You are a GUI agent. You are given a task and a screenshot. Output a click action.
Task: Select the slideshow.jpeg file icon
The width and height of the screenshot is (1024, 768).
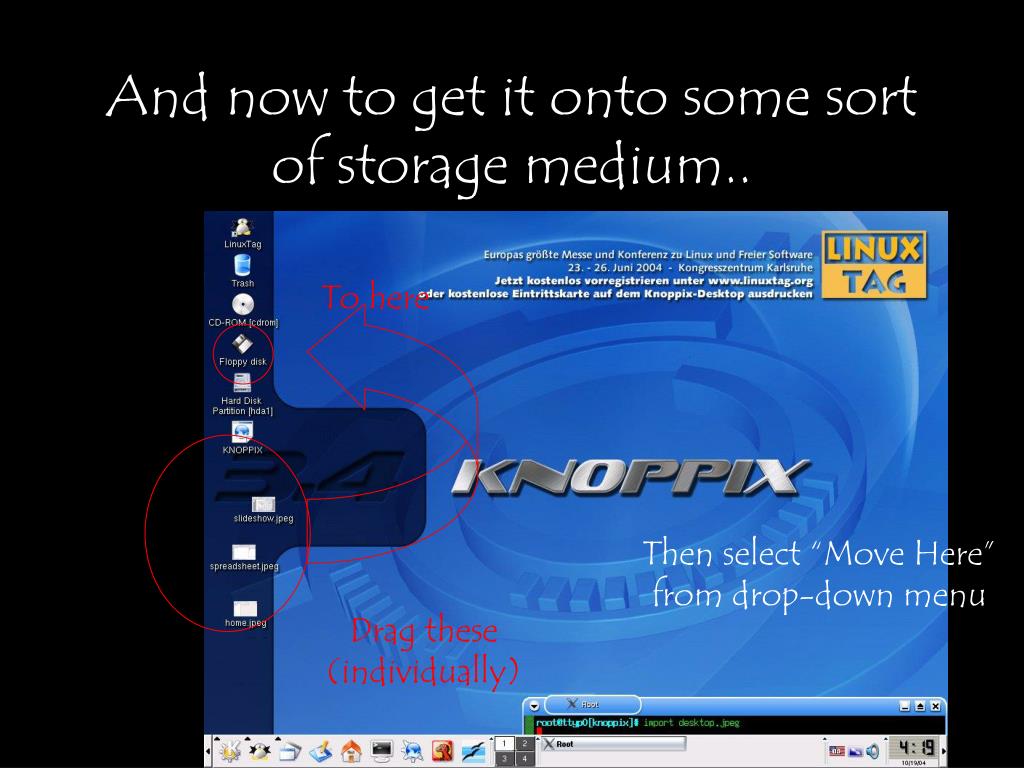tap(263, 510)
